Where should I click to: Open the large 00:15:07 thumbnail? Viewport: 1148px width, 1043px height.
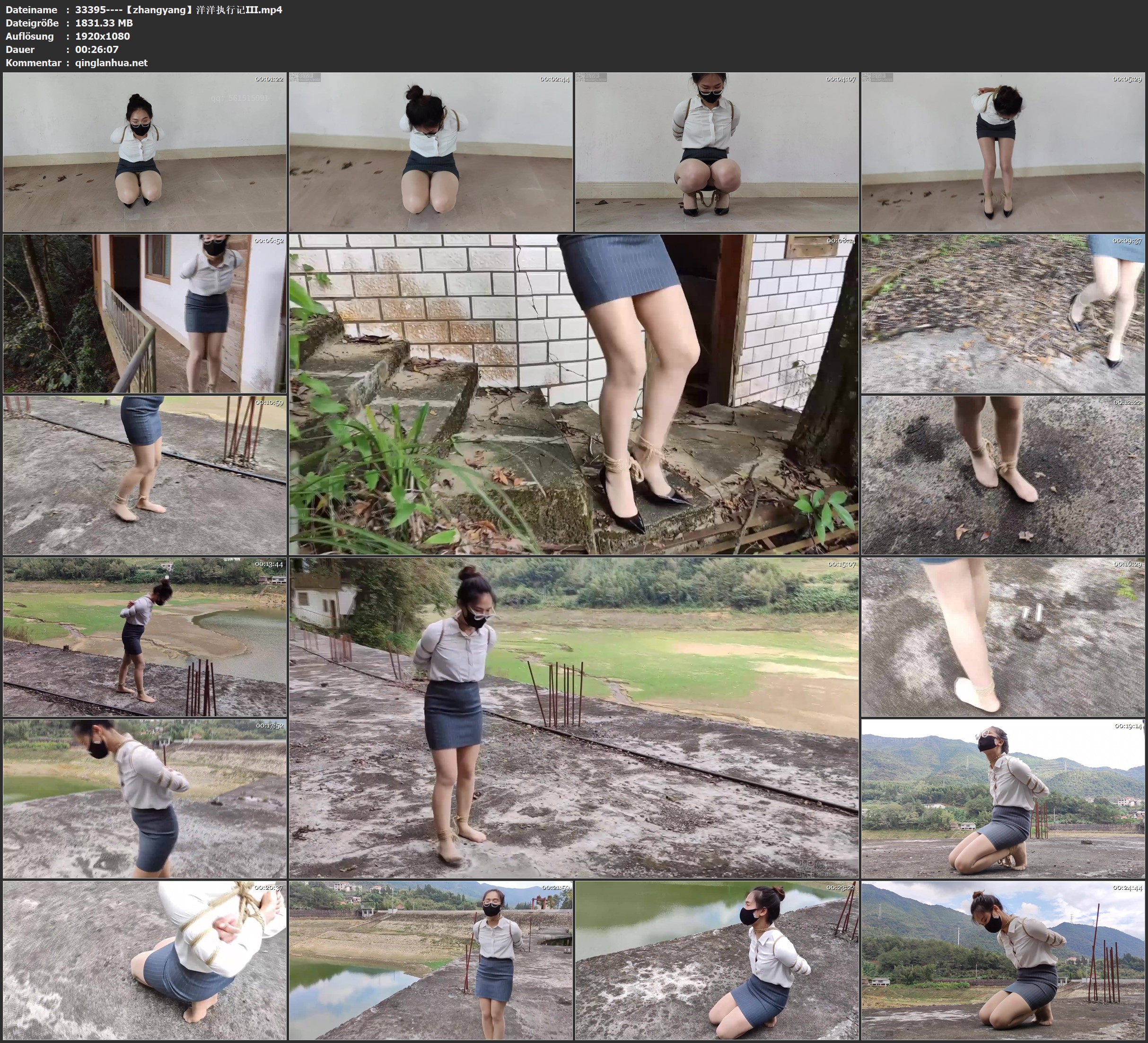click(x=573, y=717)
